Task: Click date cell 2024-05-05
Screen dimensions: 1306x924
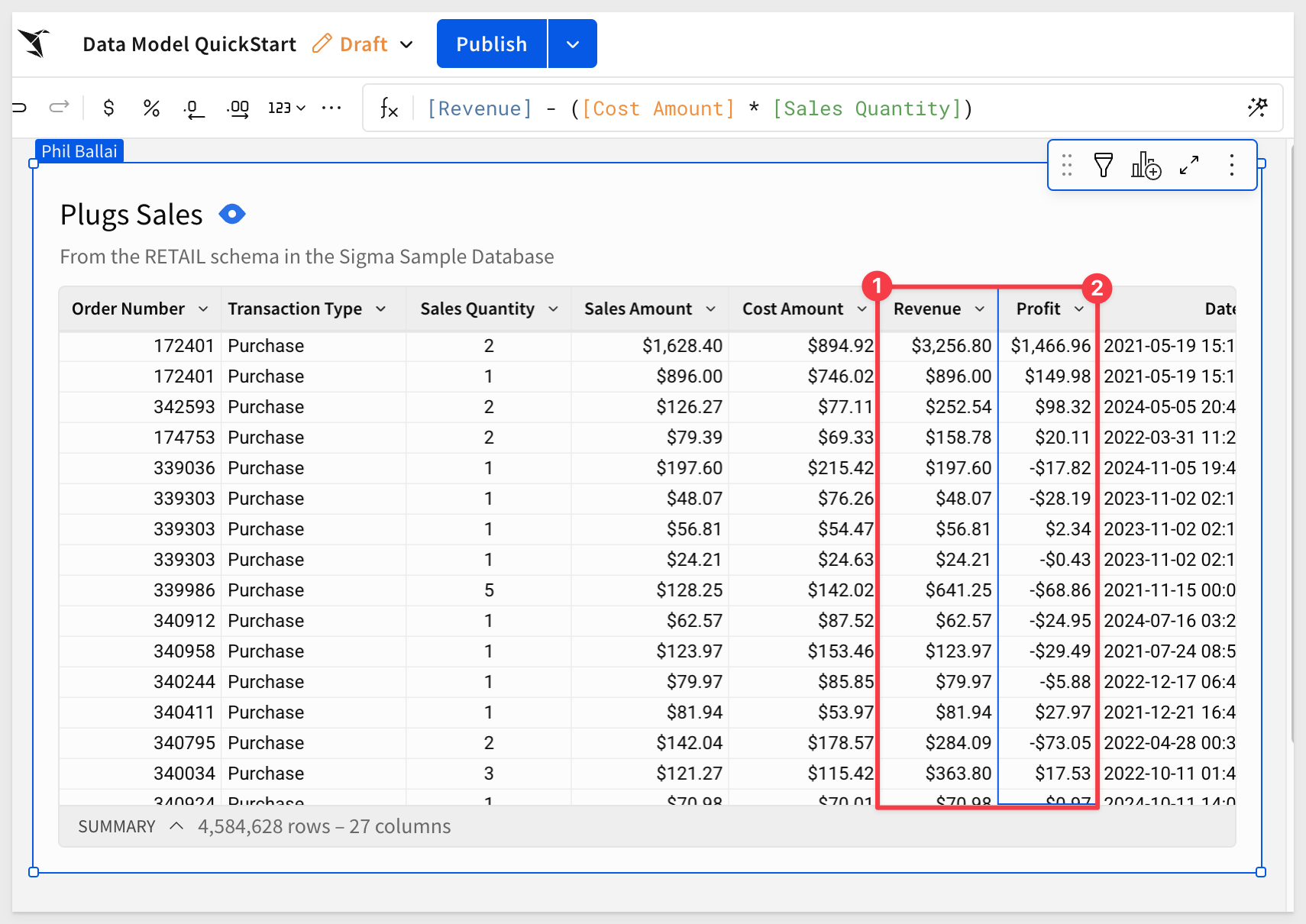Action: click(x=1168, y=407)
